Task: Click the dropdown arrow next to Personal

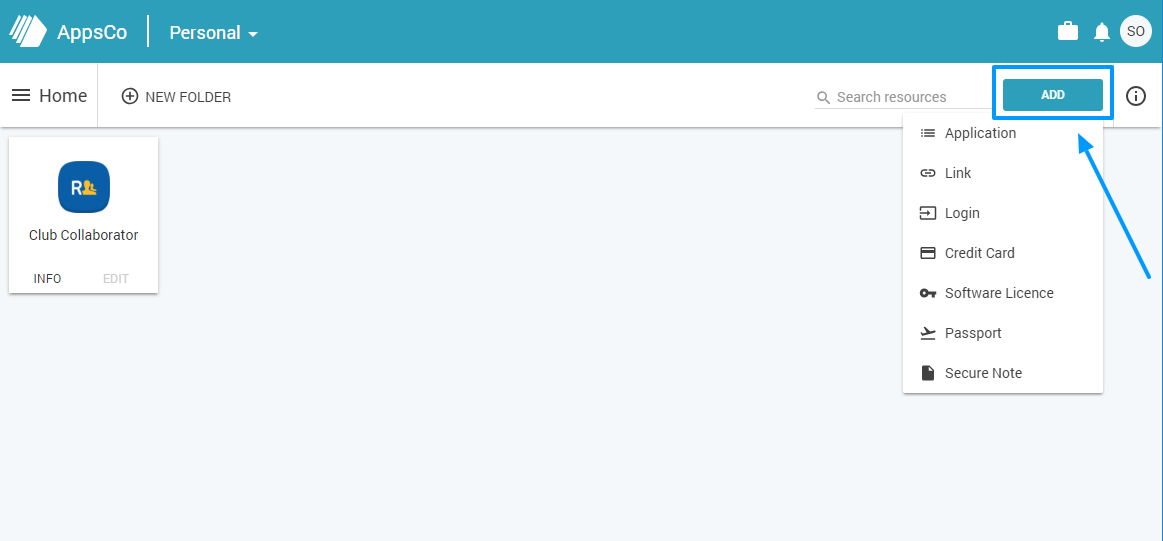Action: click(x=253, y=34)
